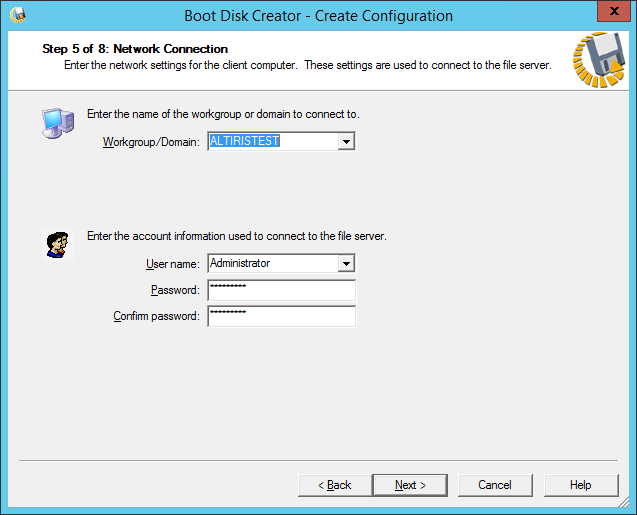The image size is (637, 515).
Task: Select the ALTIRISTEST workgroup text field
Action: click(x=271, y=142)
